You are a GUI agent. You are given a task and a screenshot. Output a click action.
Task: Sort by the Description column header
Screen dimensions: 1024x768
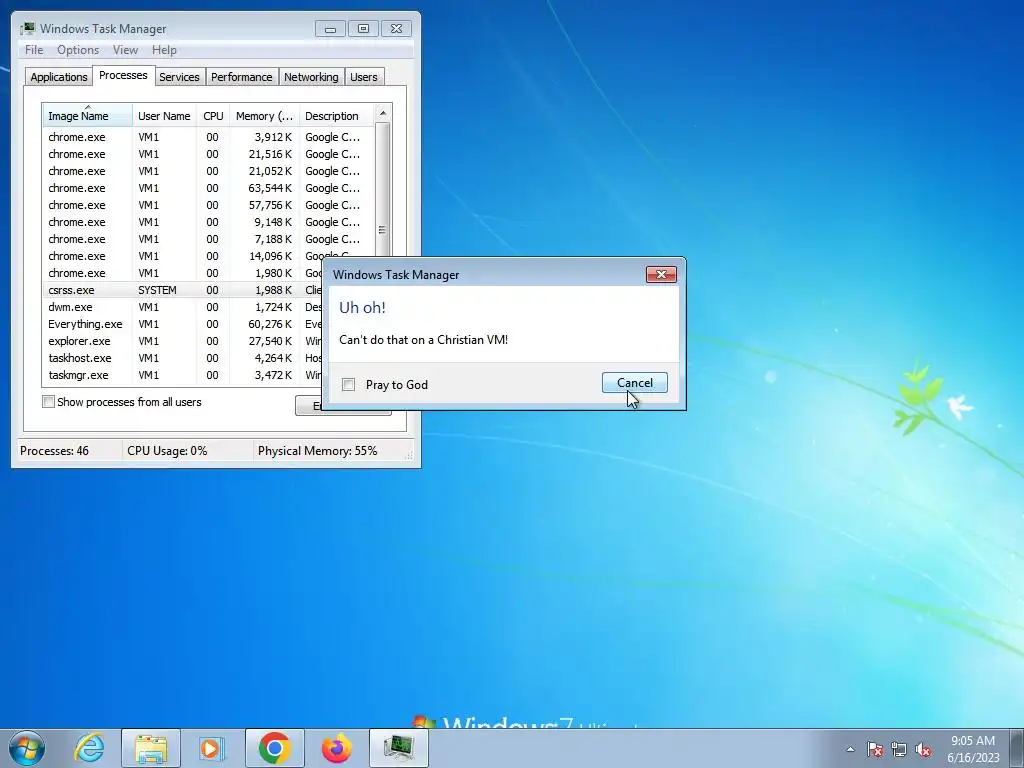pos(336,116)
